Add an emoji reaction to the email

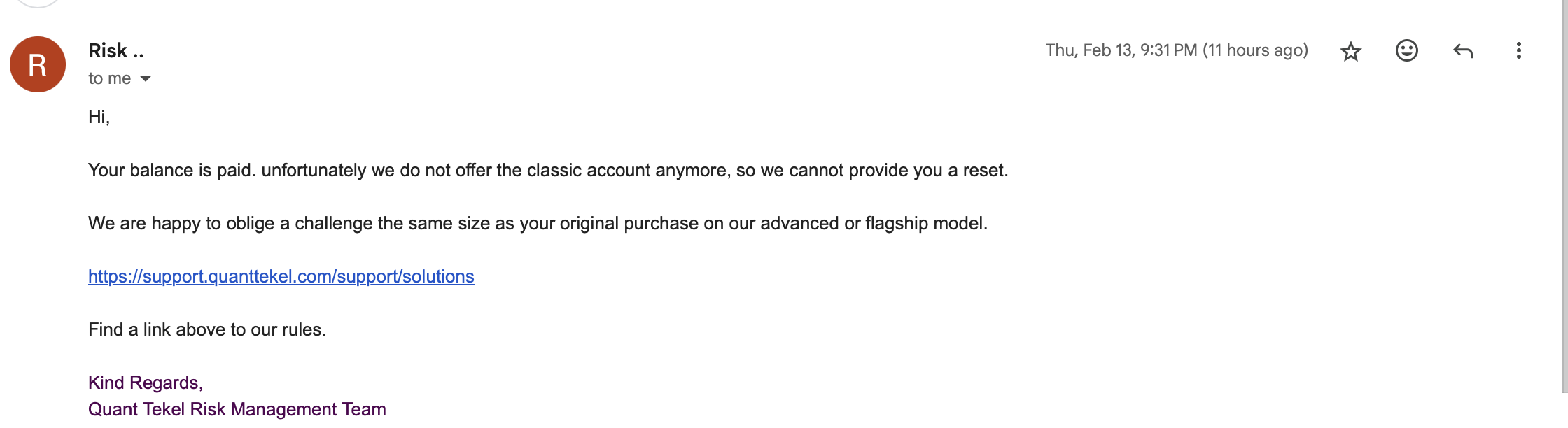(x=1406, y=51)
